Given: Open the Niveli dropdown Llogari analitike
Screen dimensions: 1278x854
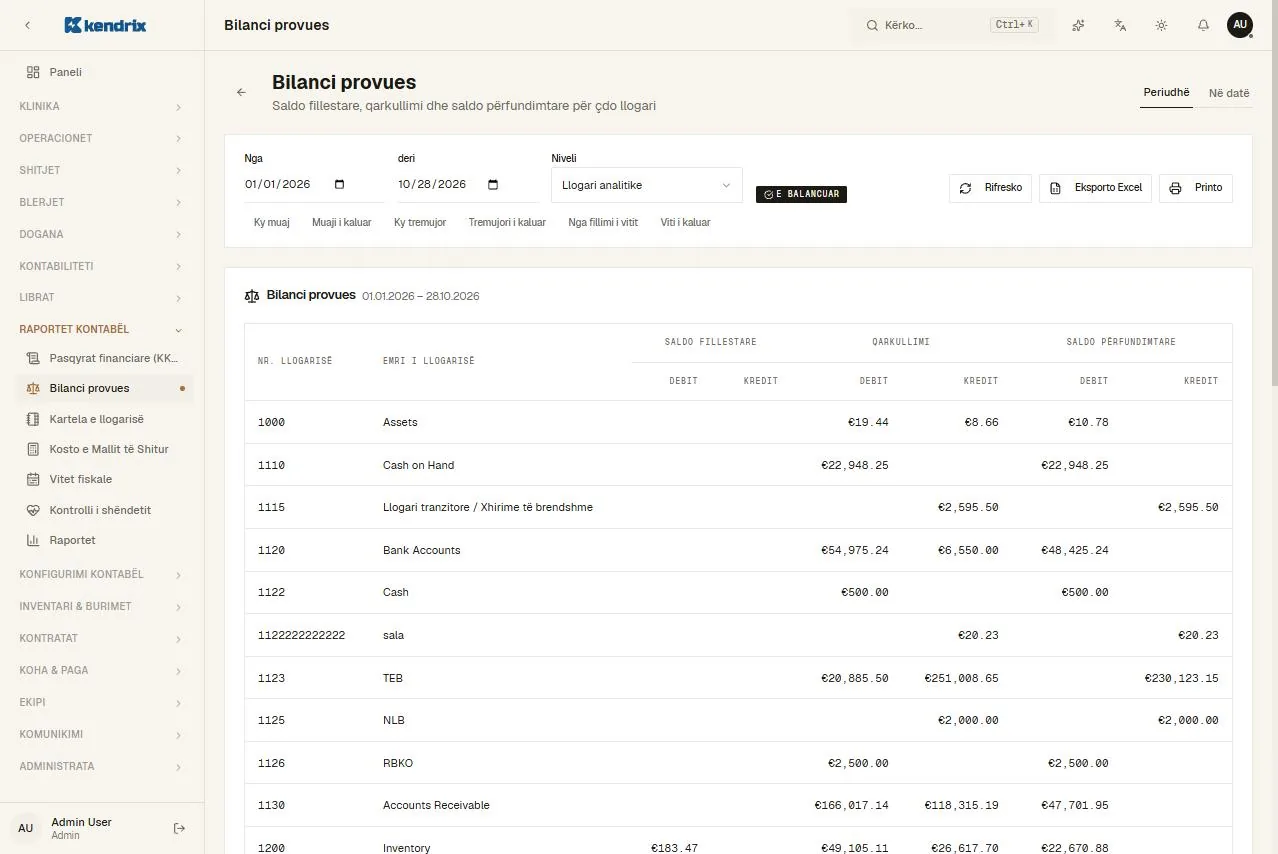Looking at the screenshot, I should pyautogui.click(x=647, y=185).
